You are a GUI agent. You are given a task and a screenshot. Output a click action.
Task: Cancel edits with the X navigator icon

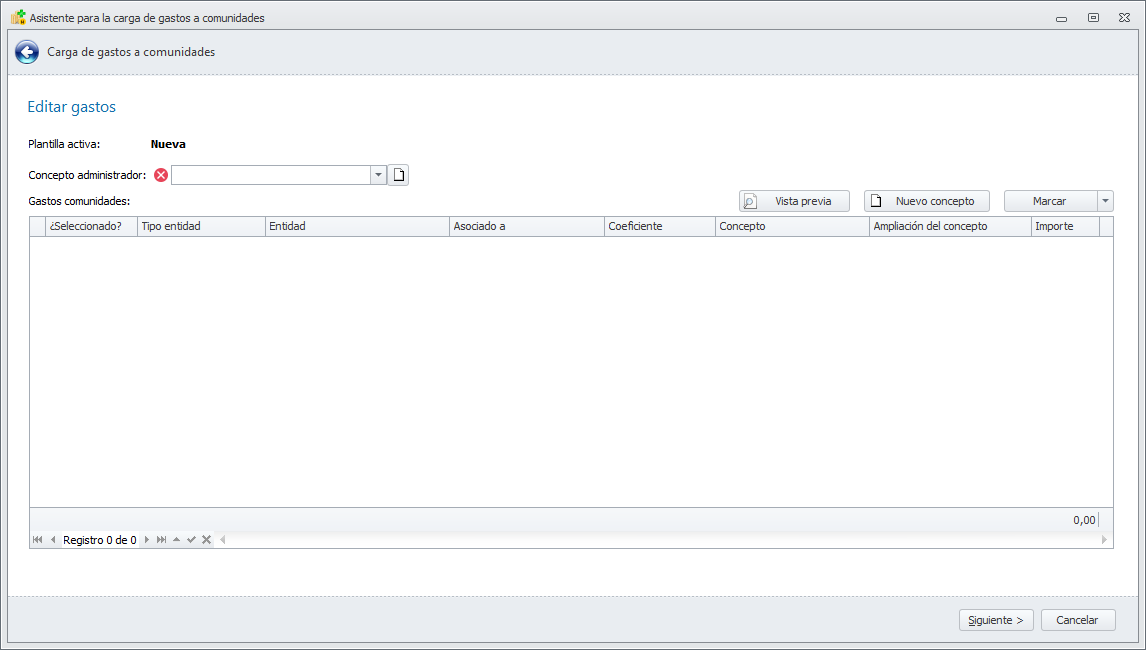pyautogui.click(x=207, y=540)
